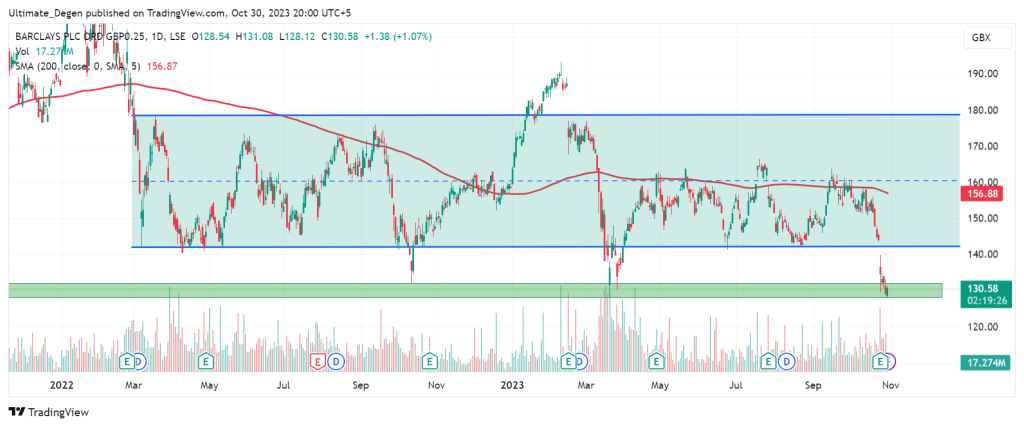Click the red 156.88 SMA price label
This screenshot has height=427, width=1024.
(x=984, y=194)
